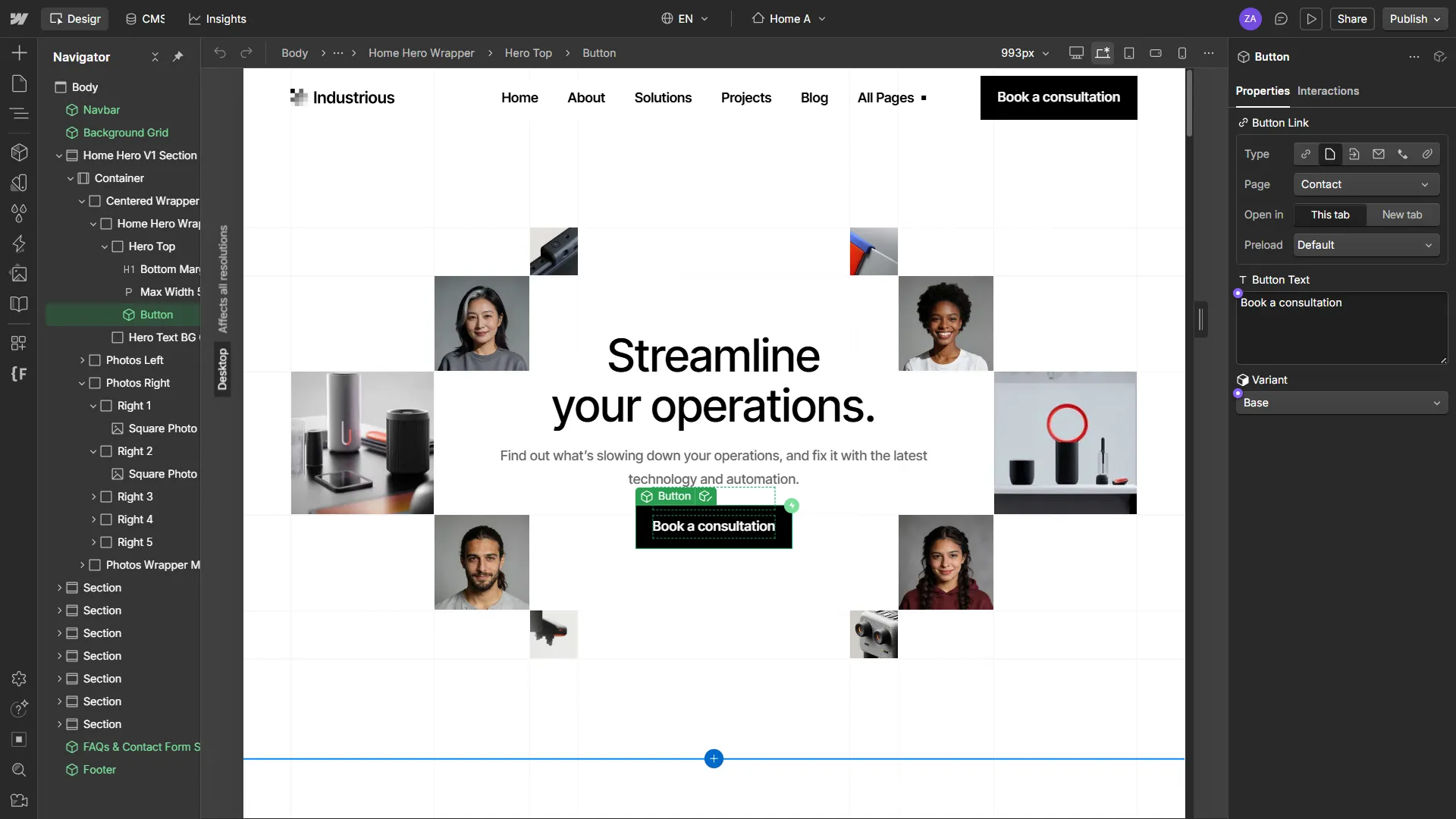Close the Navigator panel

click(155, 57)
